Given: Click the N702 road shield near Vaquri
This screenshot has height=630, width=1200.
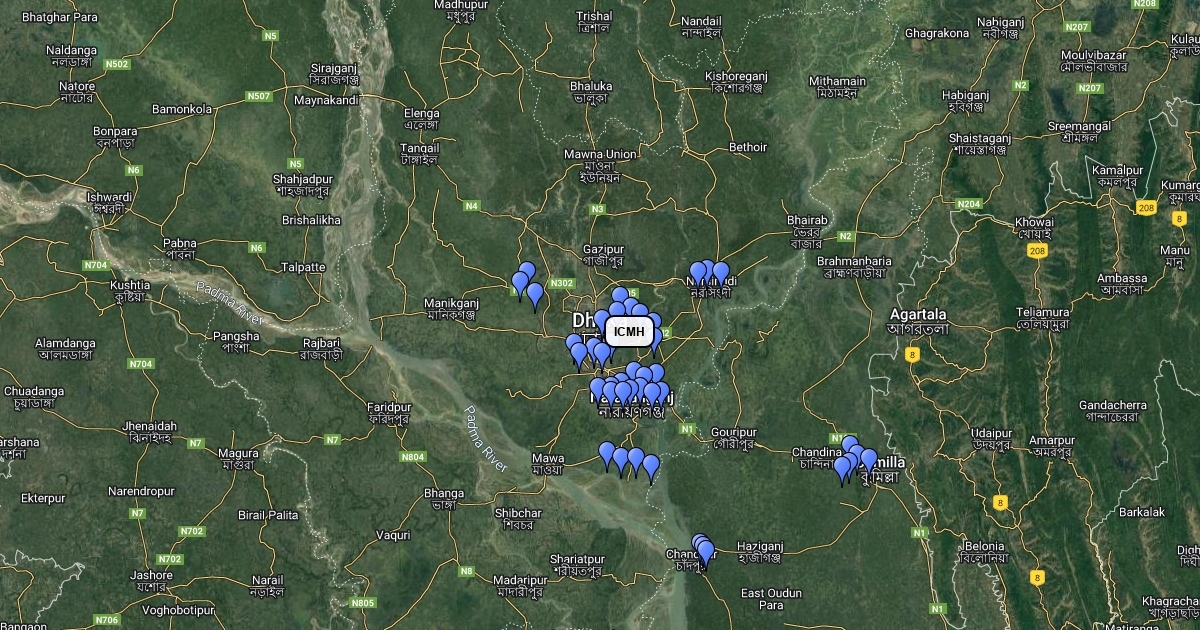Looking at the screenshot, I should point(192,531).
